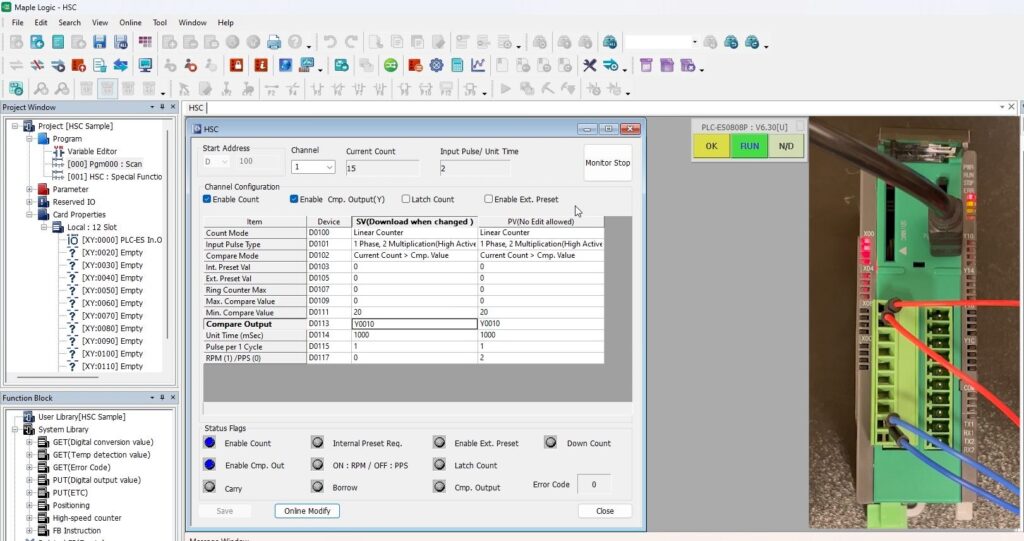Click the Close button in HSC dialog
This screenshot has height=541, width=1024.
(x=605, y=511)
